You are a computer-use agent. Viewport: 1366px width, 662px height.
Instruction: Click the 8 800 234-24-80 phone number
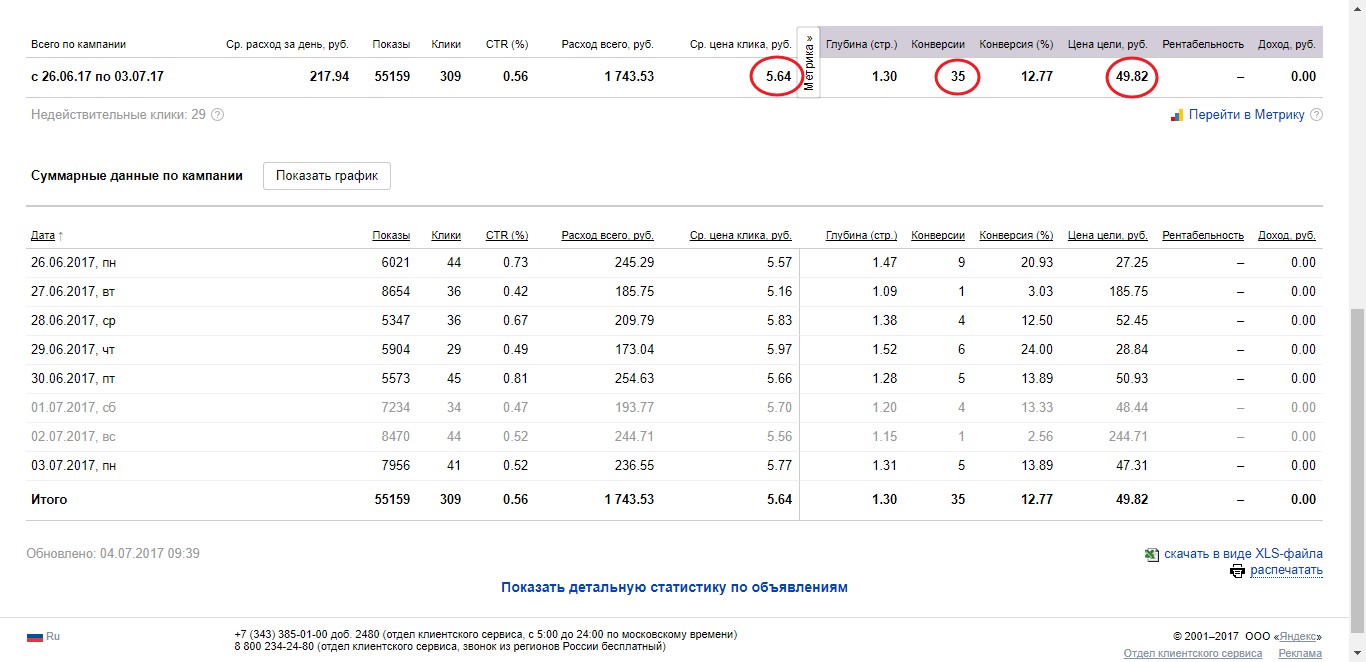tap(274, 646)
